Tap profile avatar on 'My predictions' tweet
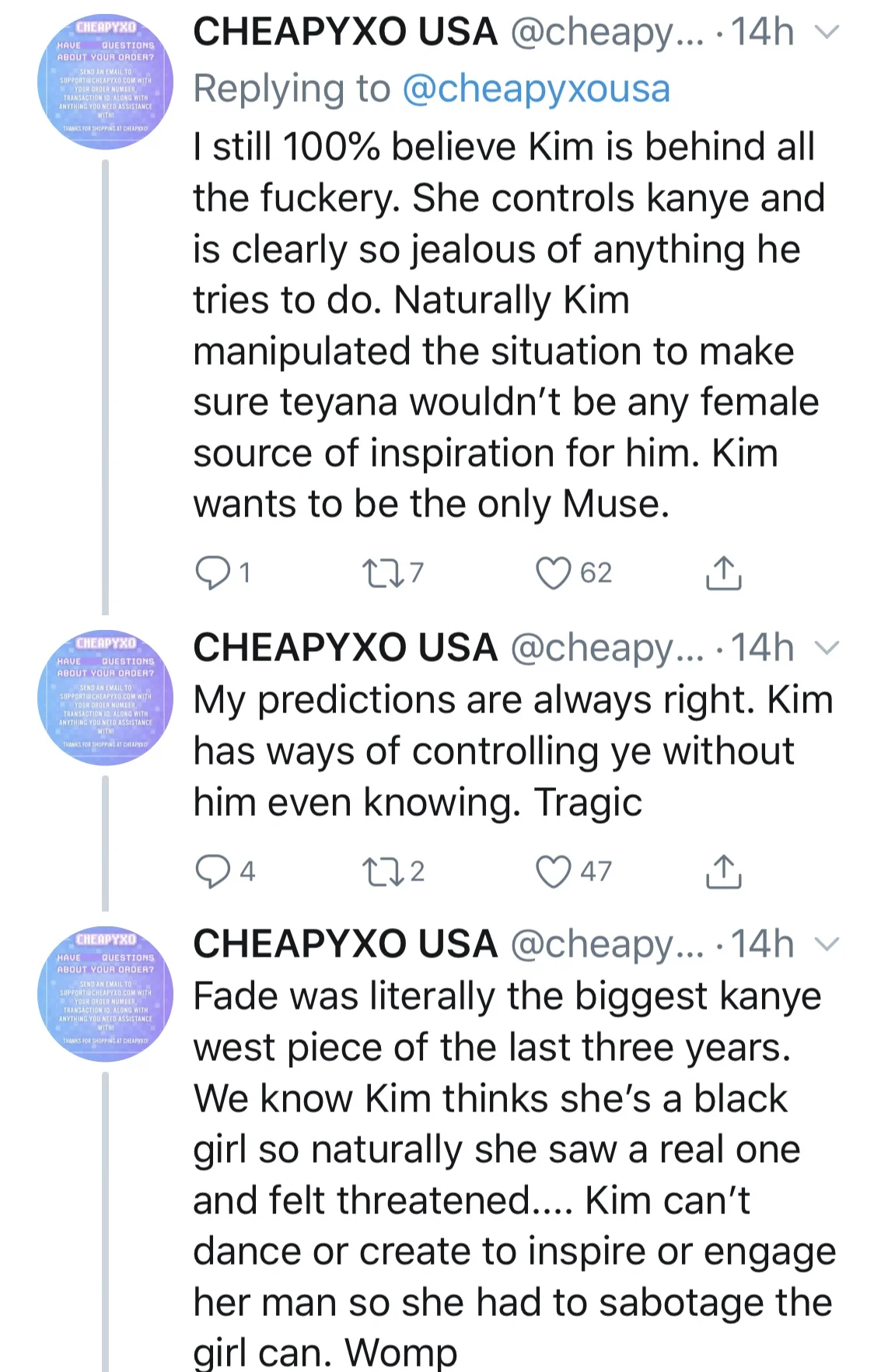This screenshot has width=874, height=1372. [105, 698]
